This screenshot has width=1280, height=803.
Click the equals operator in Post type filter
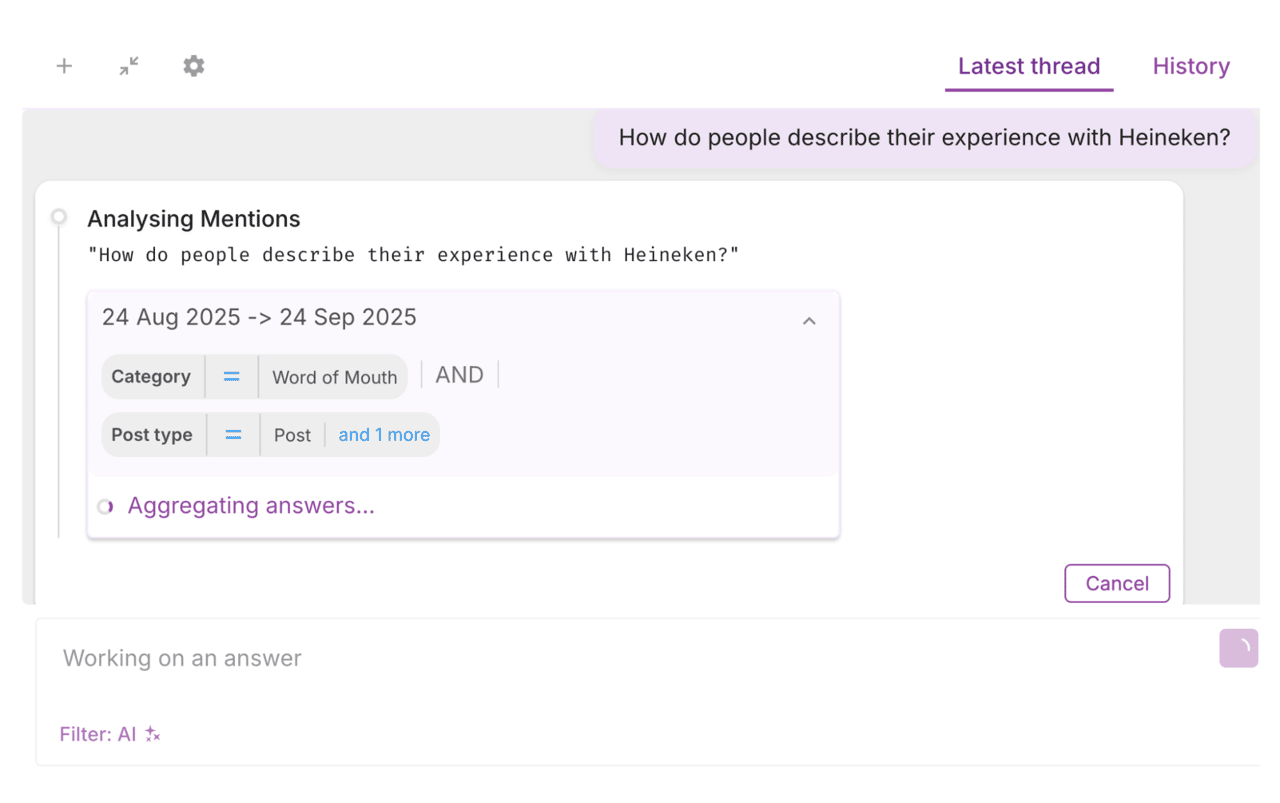[x=233, y=435]
